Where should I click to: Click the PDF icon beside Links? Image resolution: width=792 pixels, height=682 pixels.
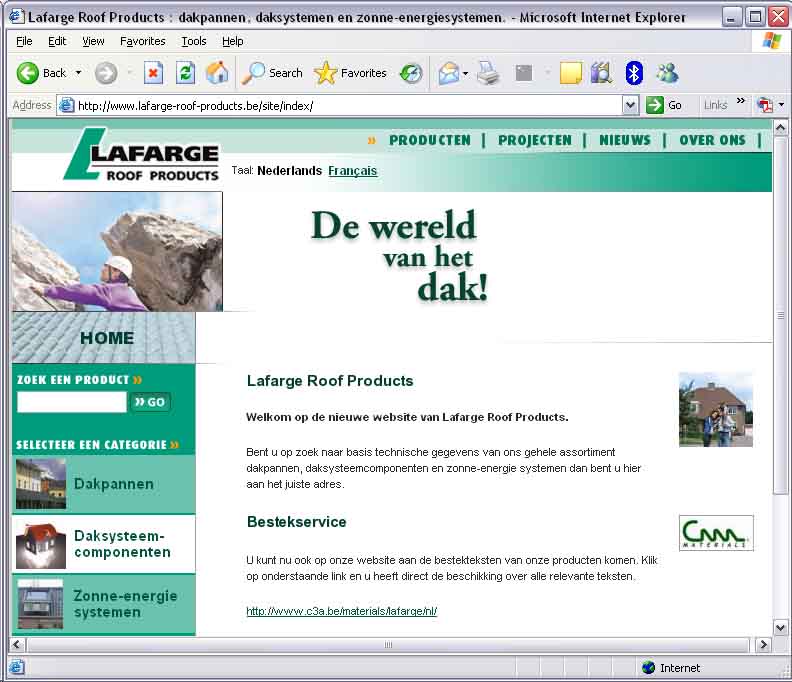pos(765,105)
